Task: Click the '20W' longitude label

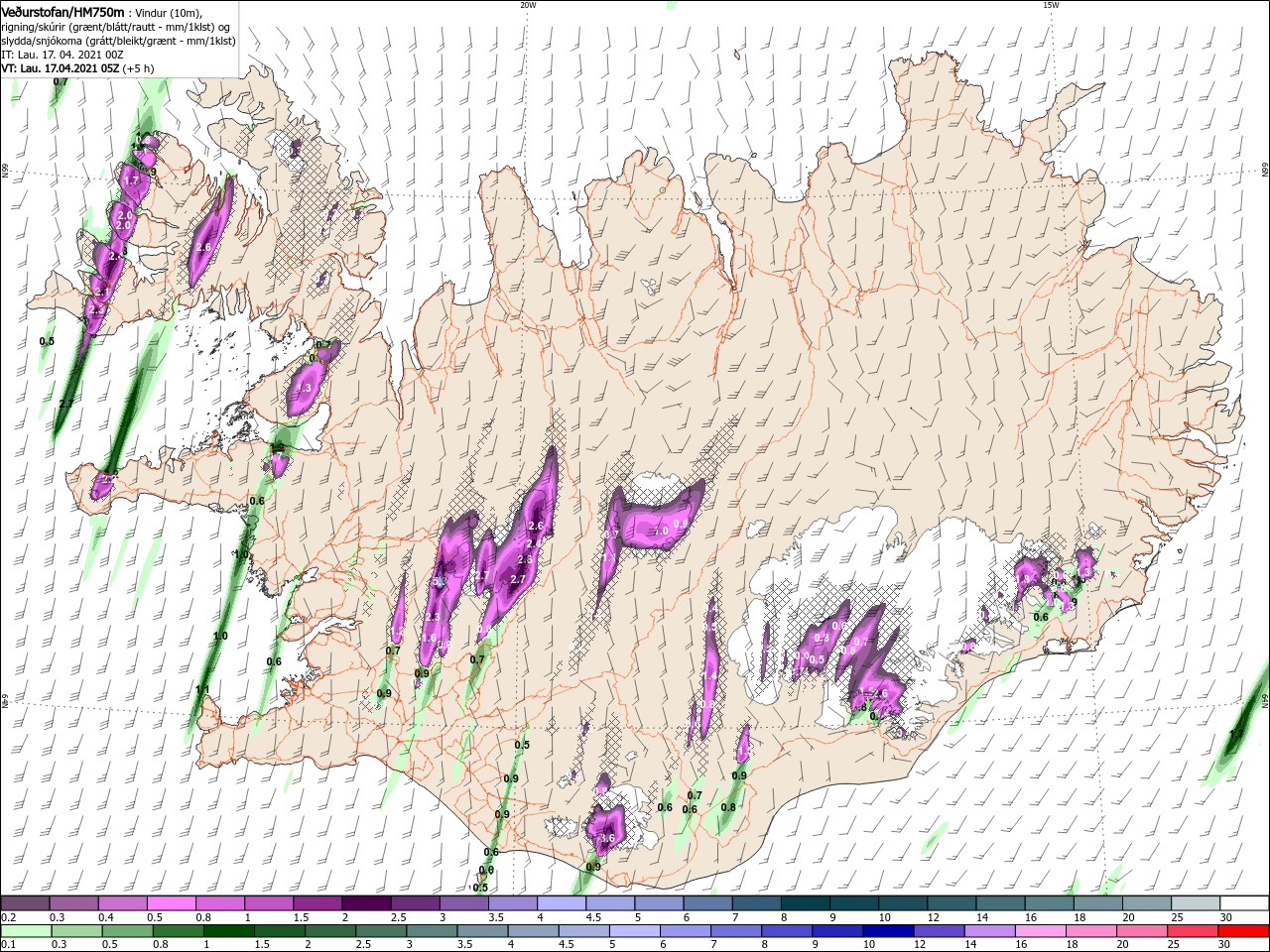Action: (528, 5)
